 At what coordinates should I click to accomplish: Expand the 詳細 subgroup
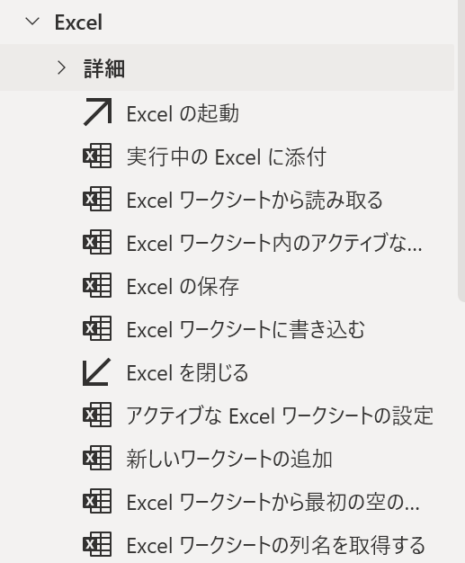(x=62, y=68)
